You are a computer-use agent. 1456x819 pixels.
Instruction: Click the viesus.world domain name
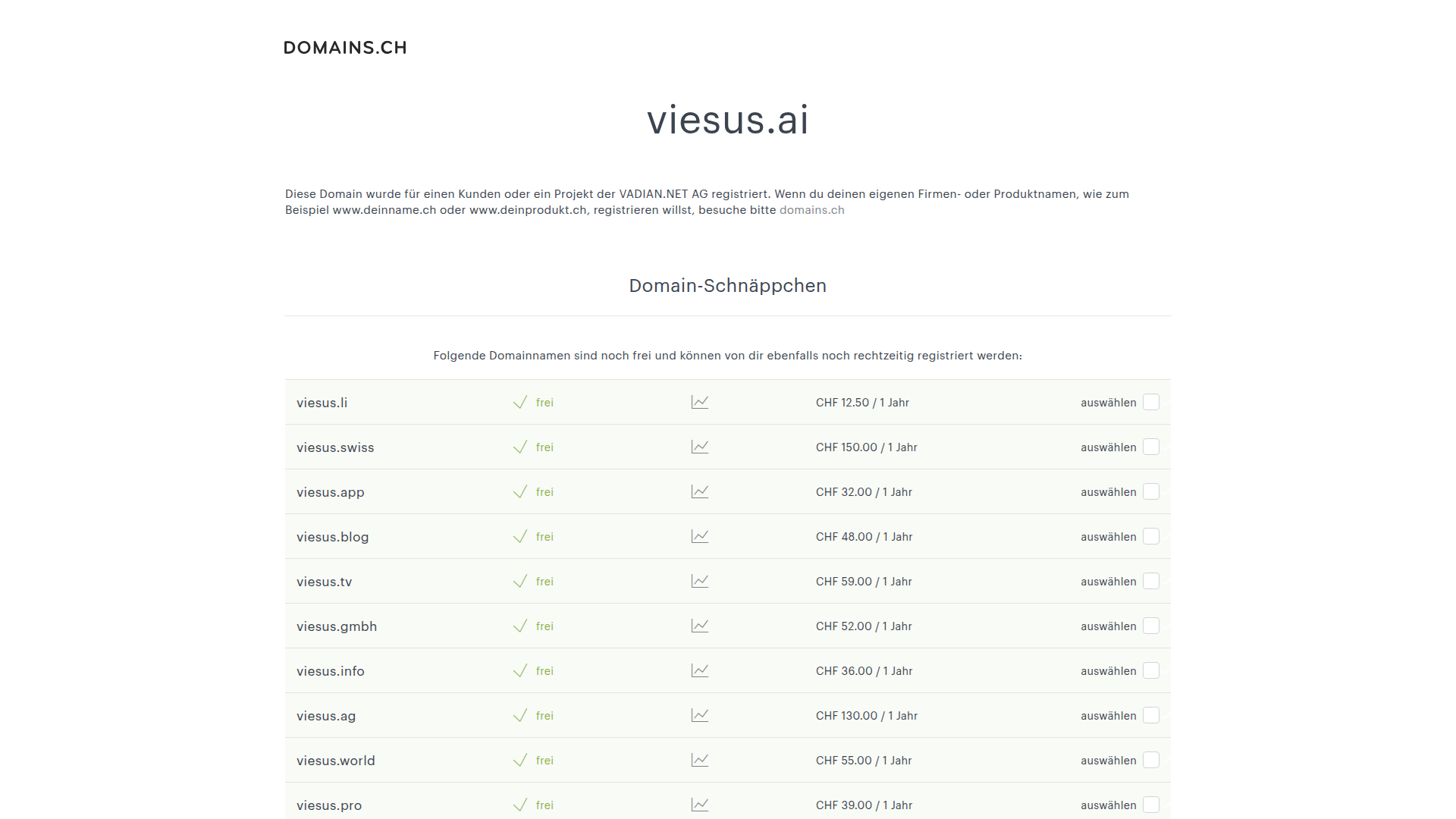(336, 761)
